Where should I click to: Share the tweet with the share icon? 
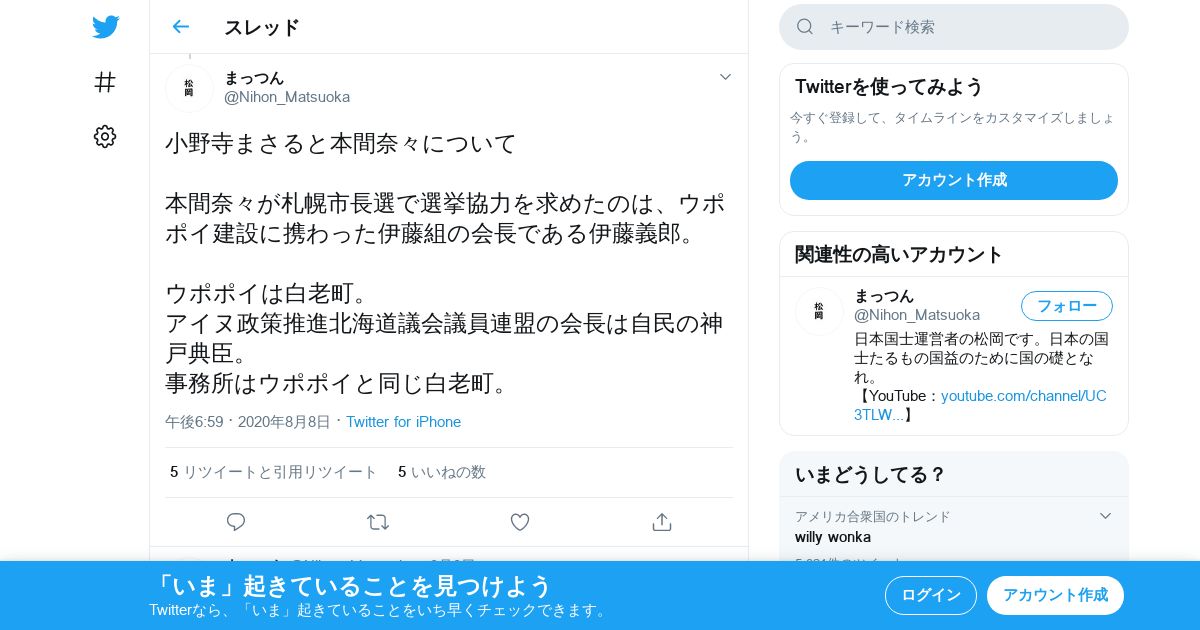(662, 522)
